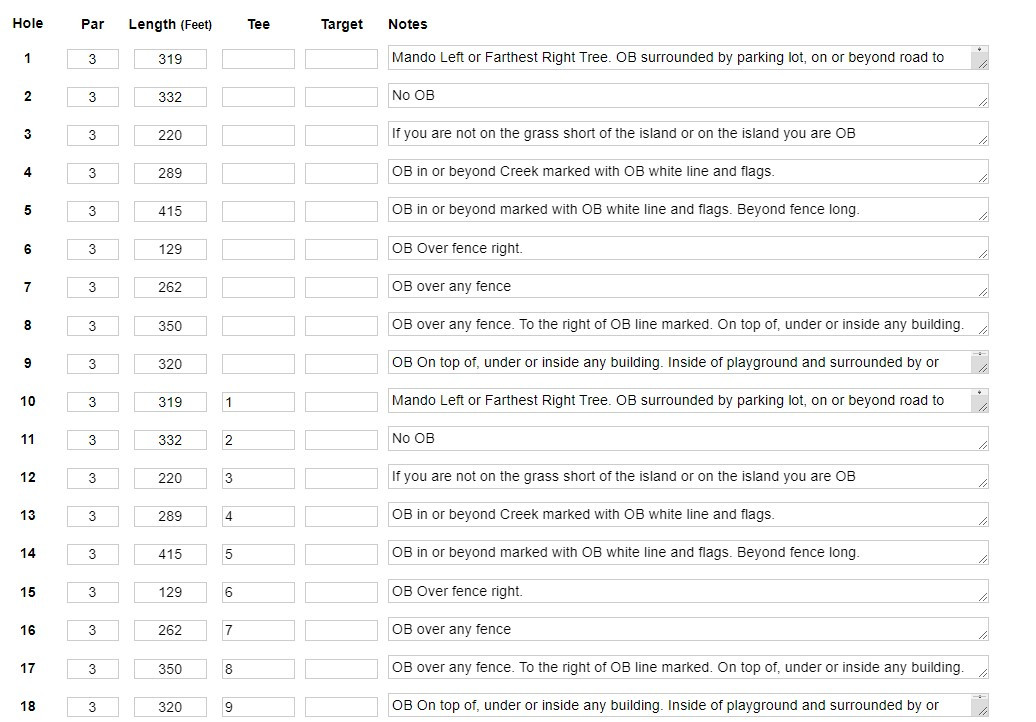
Task: Click the resize grip on hole 7 Notes
Action: 982,292
